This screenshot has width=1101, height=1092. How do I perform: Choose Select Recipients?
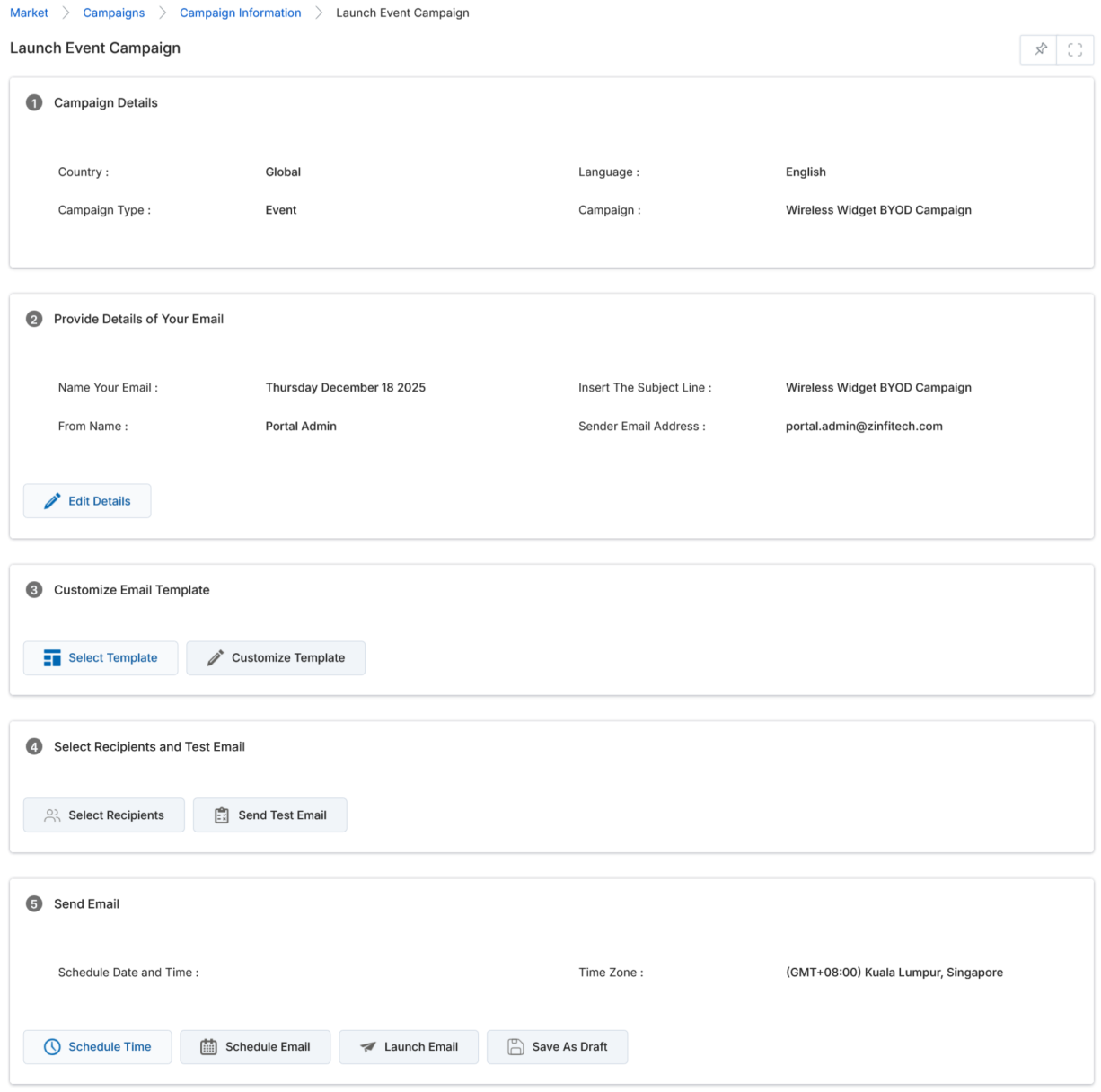[104, 815]
